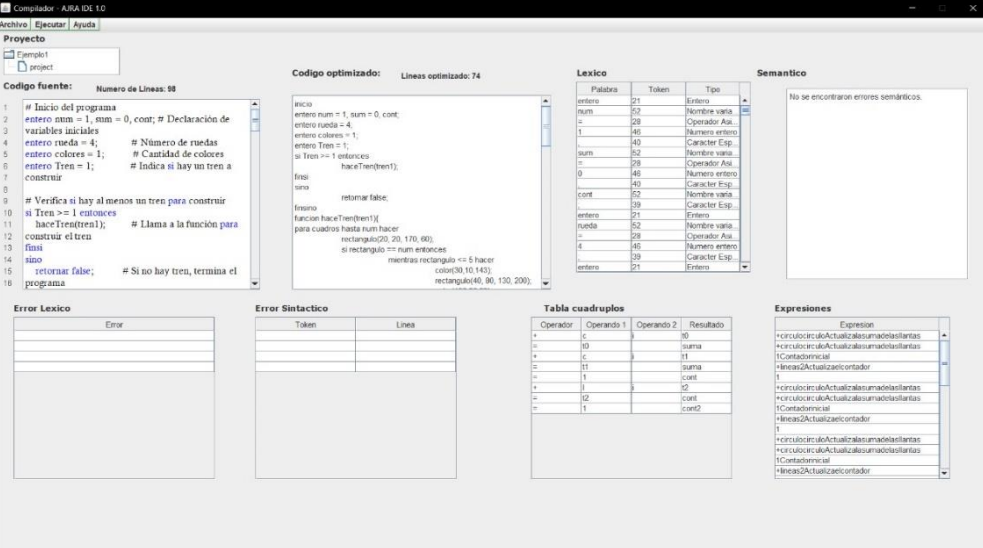Image resolution: width=983 pixels, height=548 pixels.
Task: Click the Ejemplo1 folder icon
Action: pyautogui.click(x=9, y=55)
